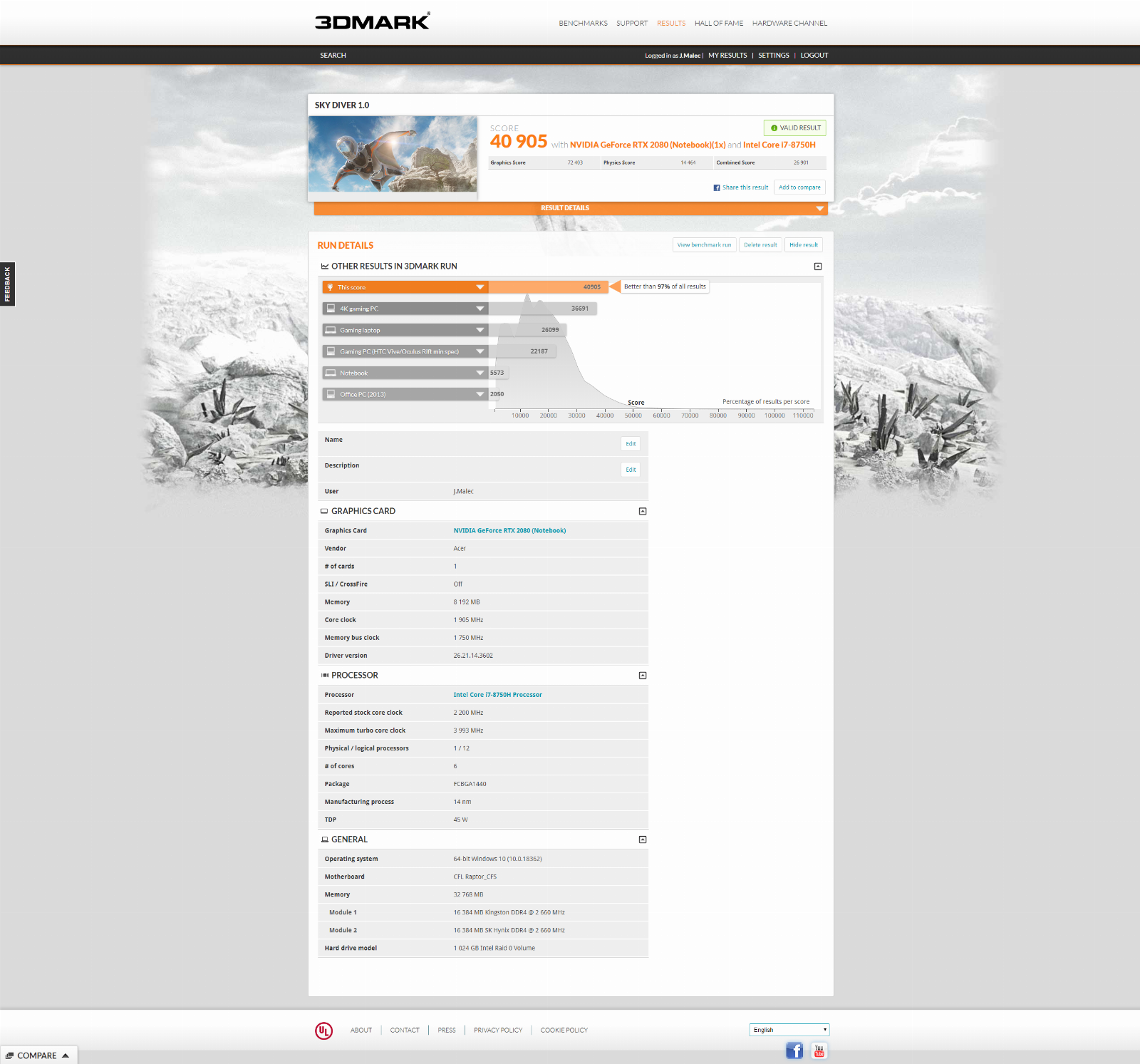Go to the Benchmarks menu item
Screen dimensions: 1140x1064
(583, 24)
